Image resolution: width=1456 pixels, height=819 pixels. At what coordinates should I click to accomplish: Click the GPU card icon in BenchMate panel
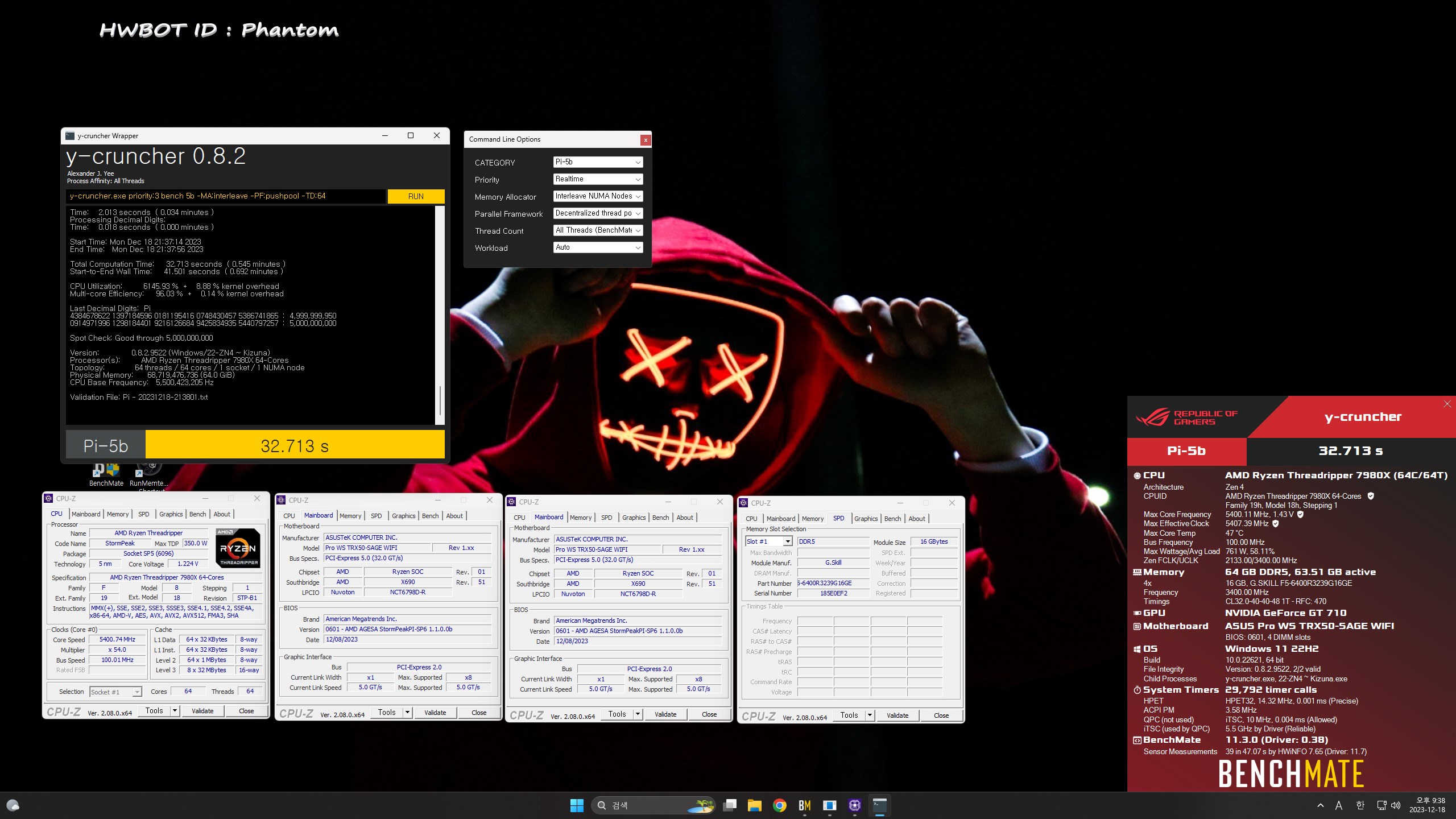coord(1137,613)
